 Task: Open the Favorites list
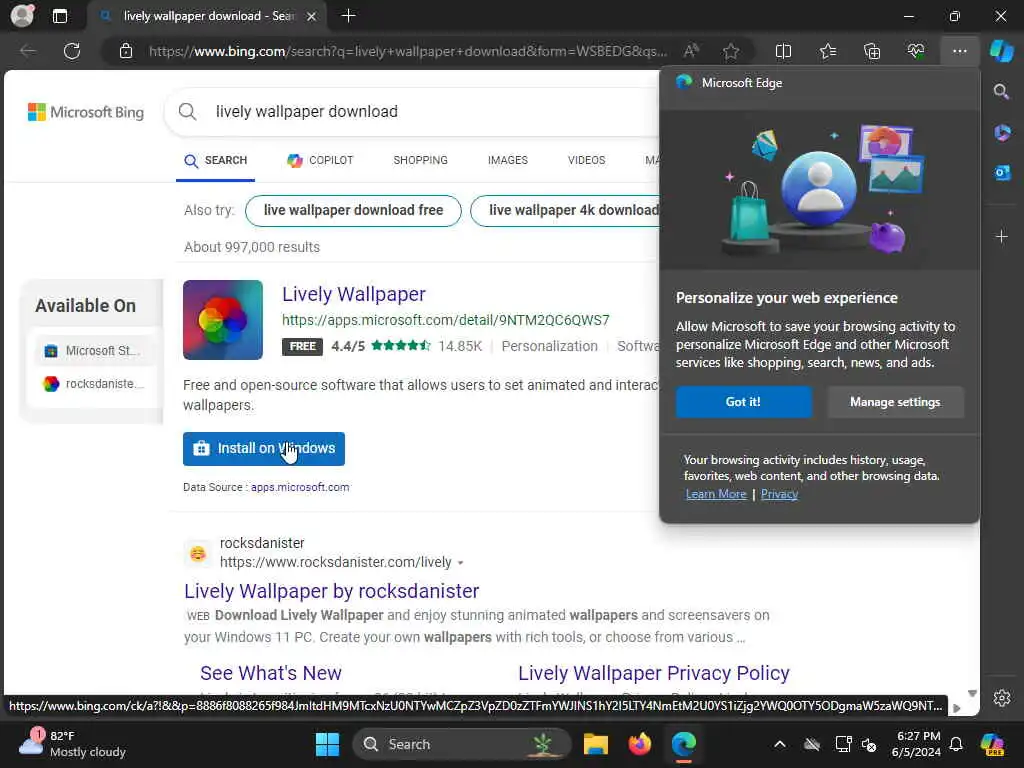click(827, 51)
